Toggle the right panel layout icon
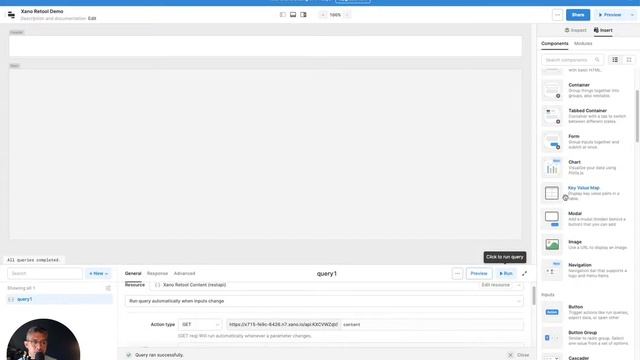The height and width of the screenshot is (360, 640). pyautogui.click(x=303, y=15)
